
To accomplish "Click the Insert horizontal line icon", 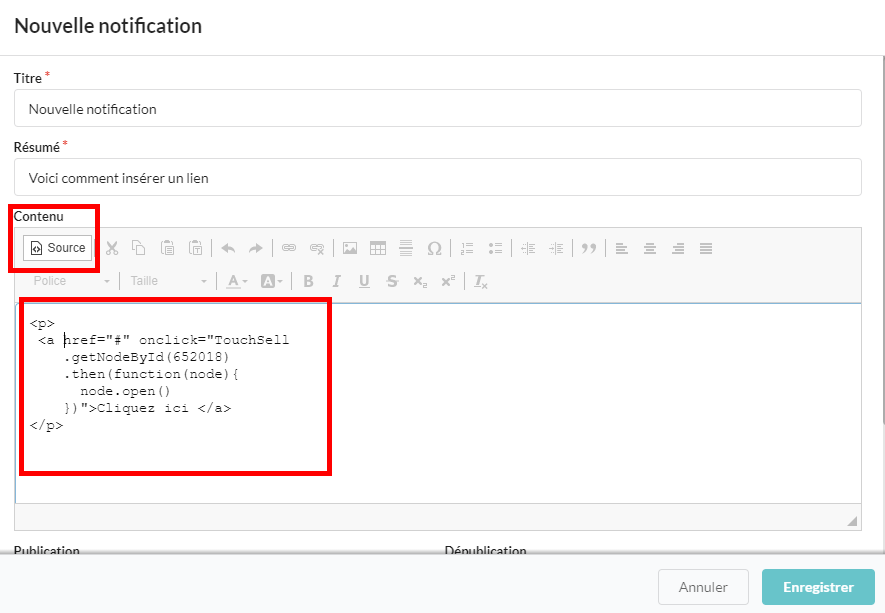I will 406,248.
